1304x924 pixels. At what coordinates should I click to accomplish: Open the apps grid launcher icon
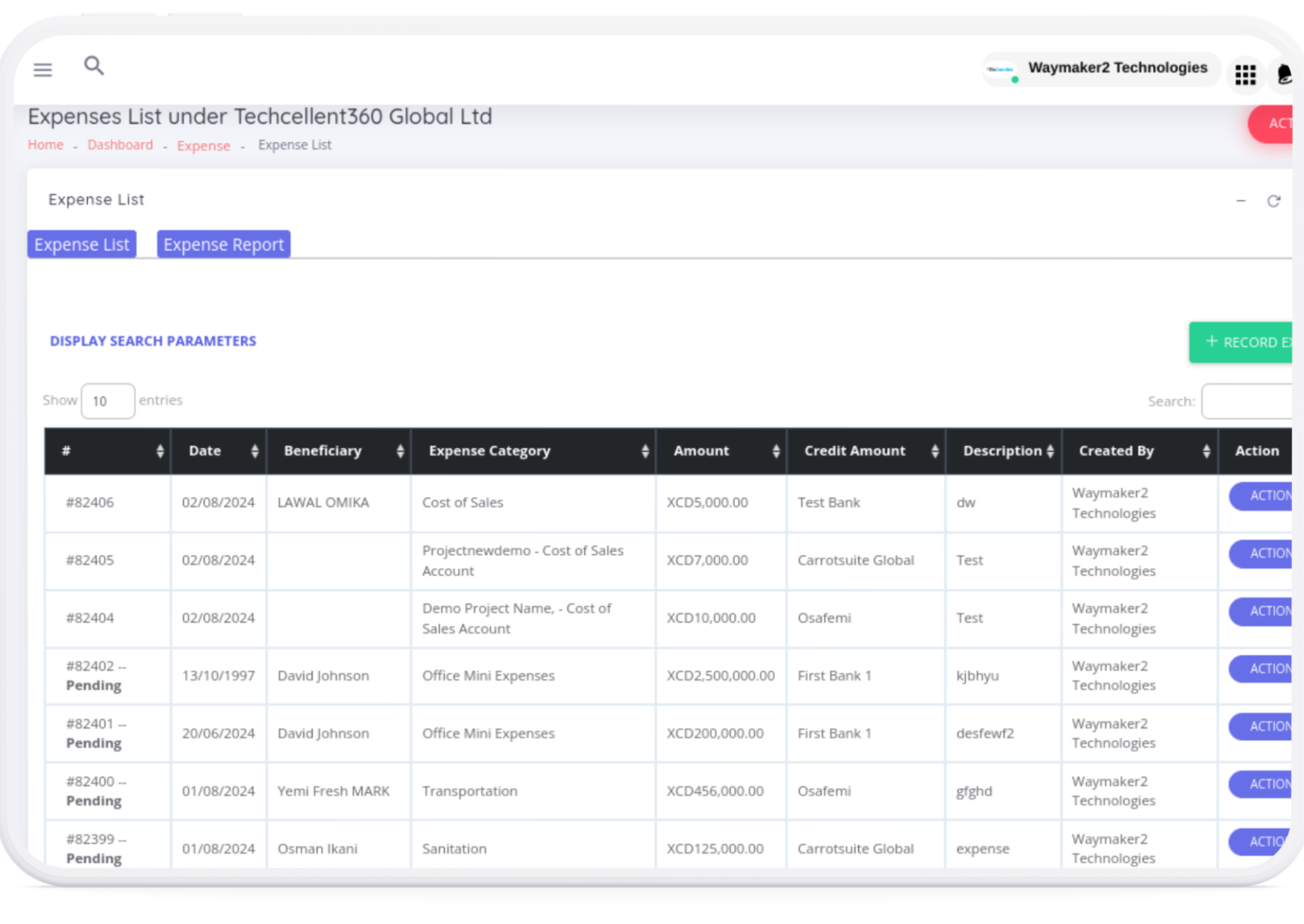pos(1245,75)
